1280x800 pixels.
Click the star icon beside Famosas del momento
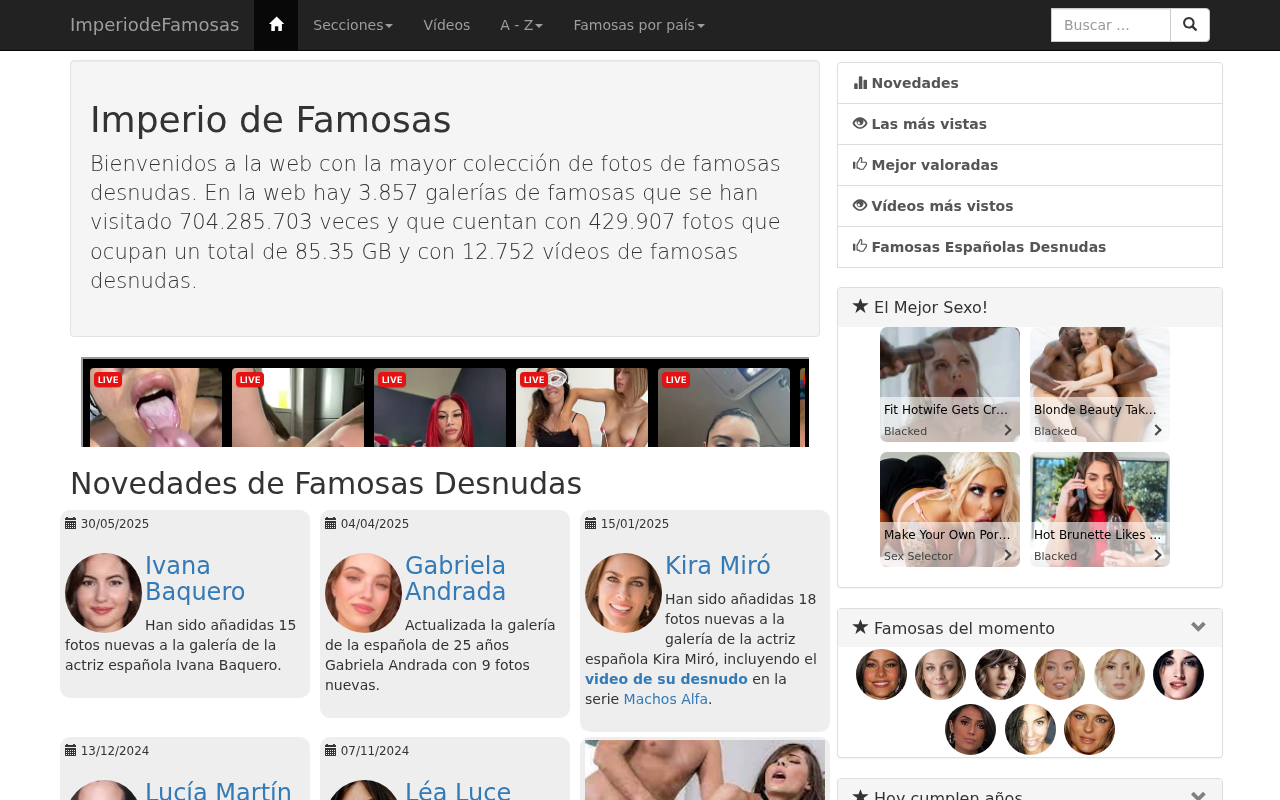[860, 627]
